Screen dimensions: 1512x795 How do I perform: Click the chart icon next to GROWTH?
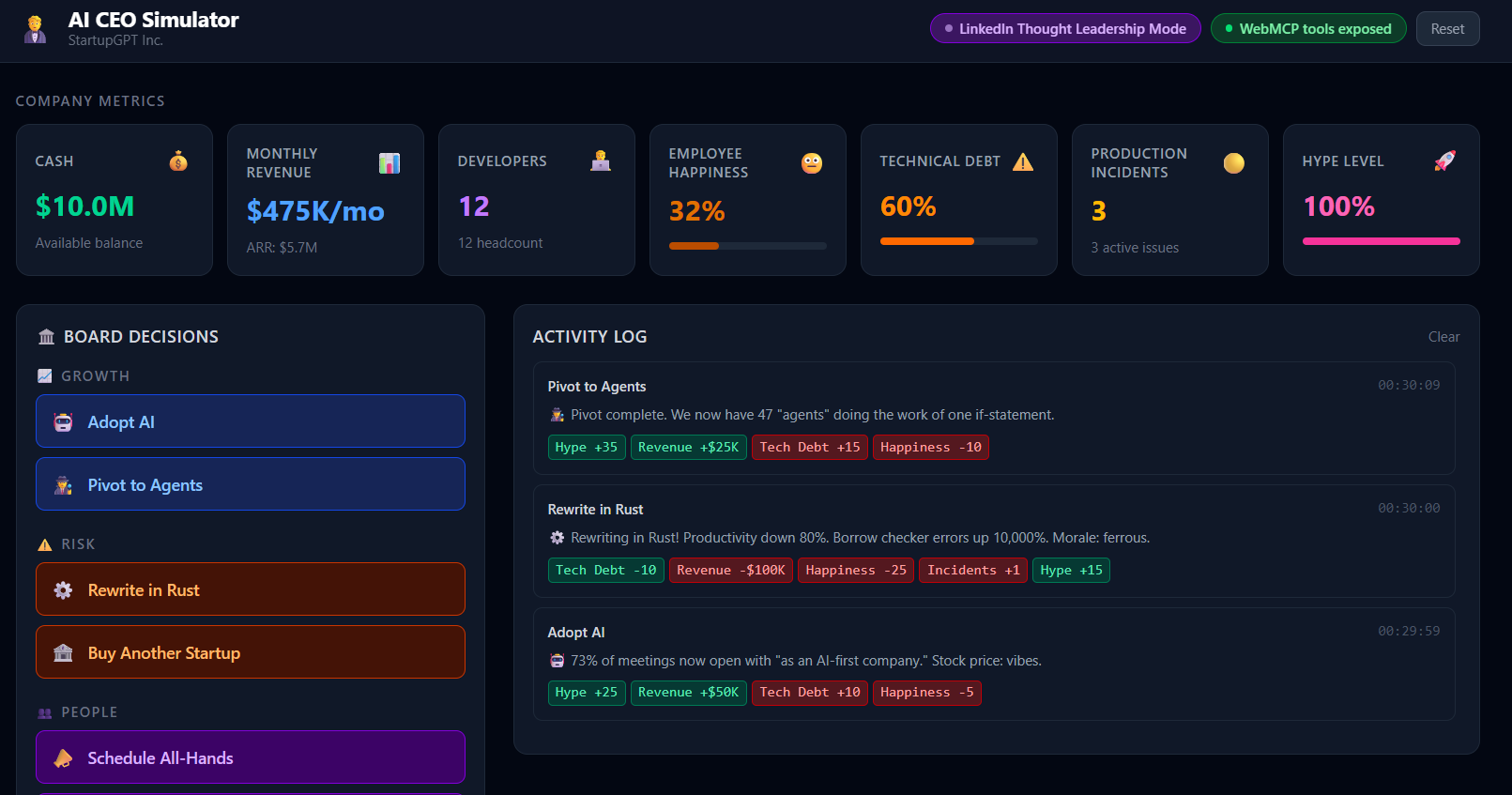[x=44, y=376]
